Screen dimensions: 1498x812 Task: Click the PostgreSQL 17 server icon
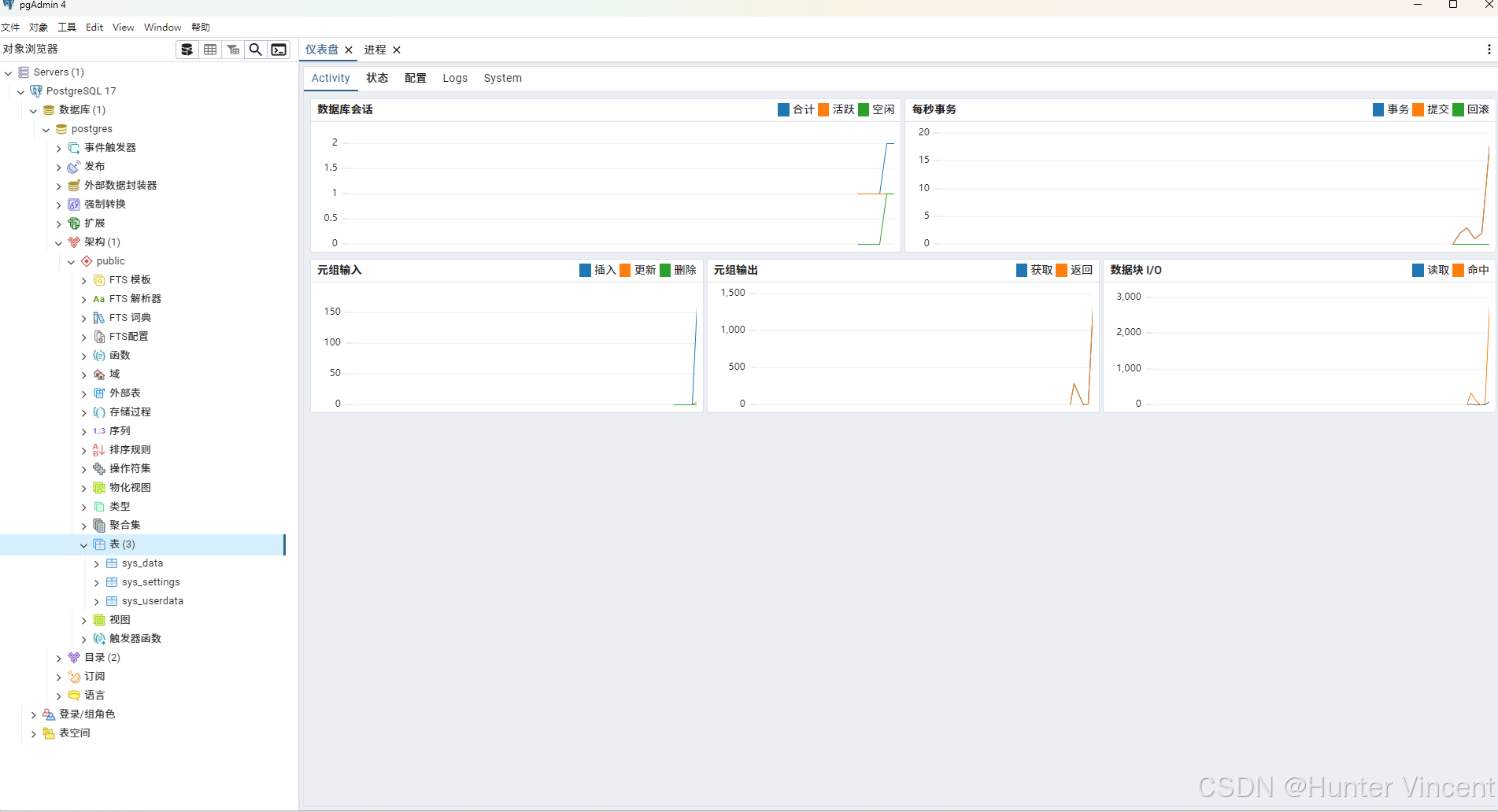coord(36,90)
